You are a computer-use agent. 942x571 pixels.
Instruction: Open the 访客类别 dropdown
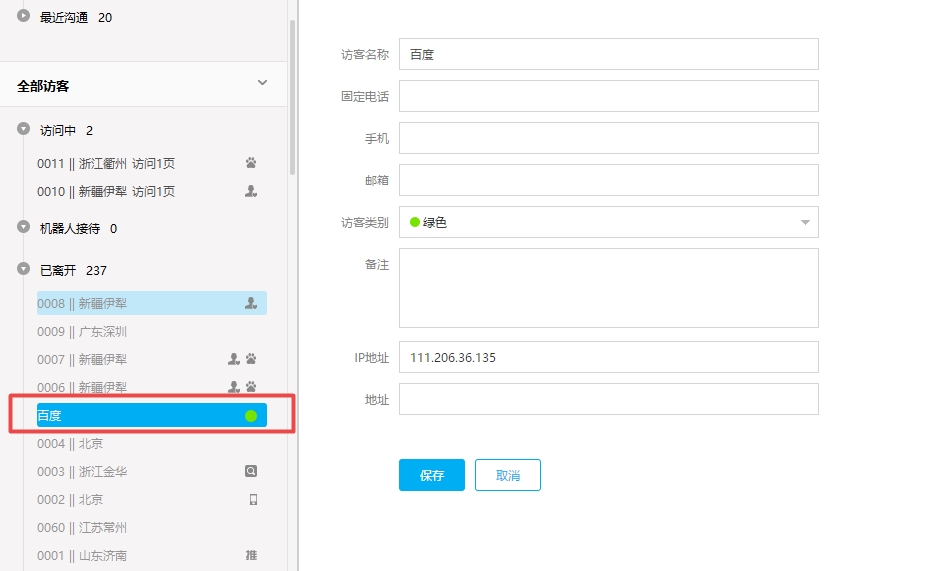click(x=608, y=222)
